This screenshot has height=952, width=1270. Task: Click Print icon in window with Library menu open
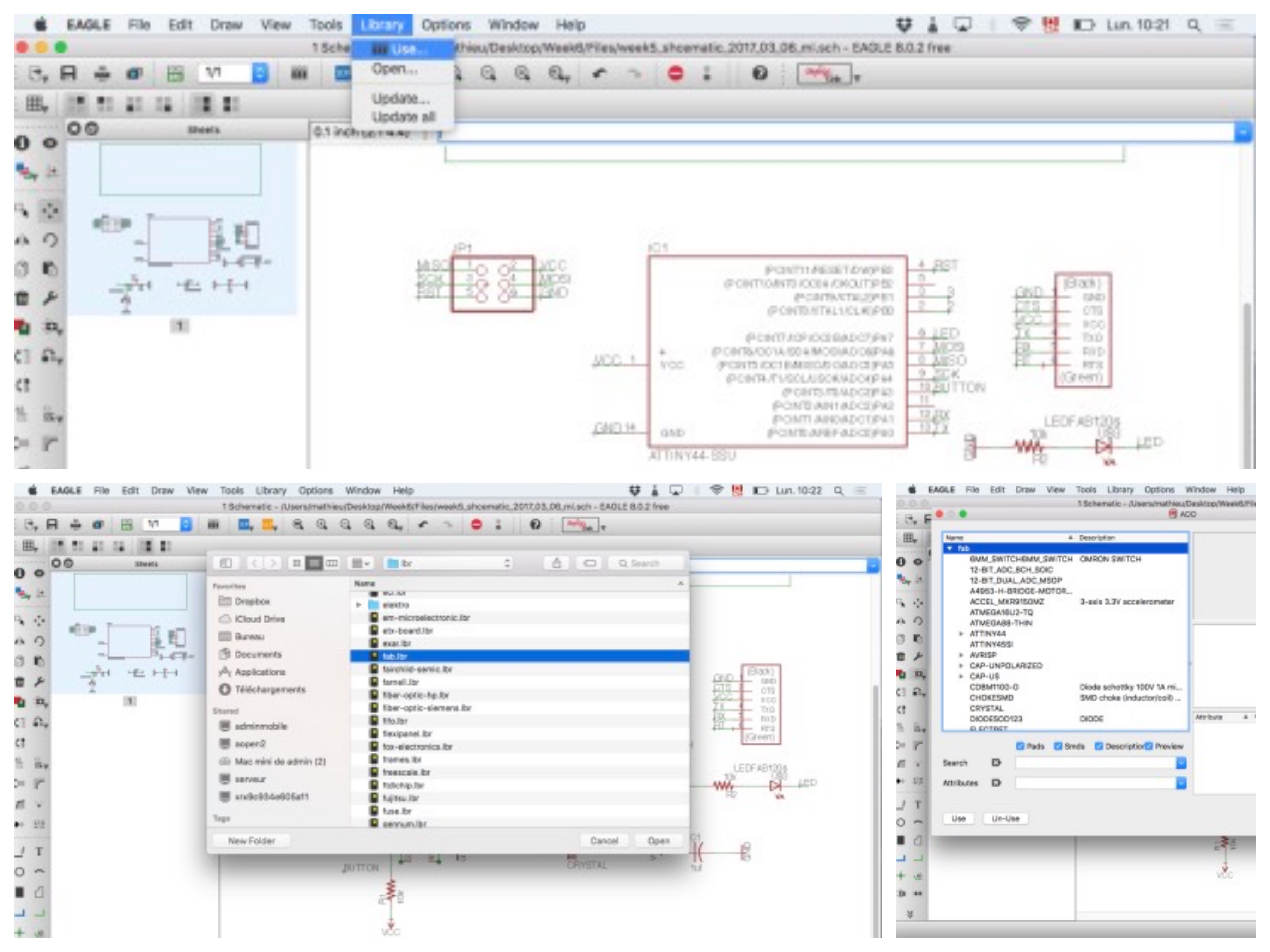102,73
